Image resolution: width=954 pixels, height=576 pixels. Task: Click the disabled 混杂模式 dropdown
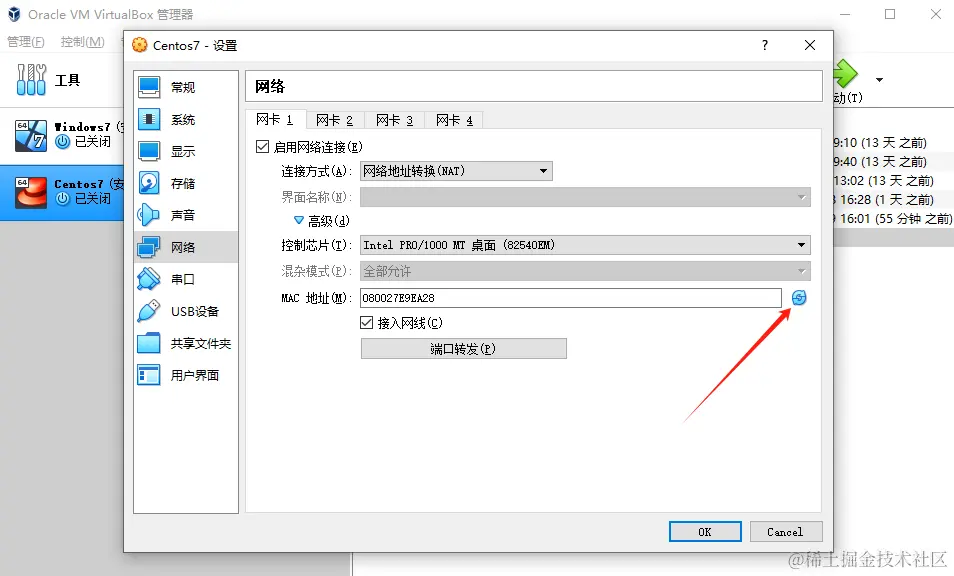(x=585, y=271)
